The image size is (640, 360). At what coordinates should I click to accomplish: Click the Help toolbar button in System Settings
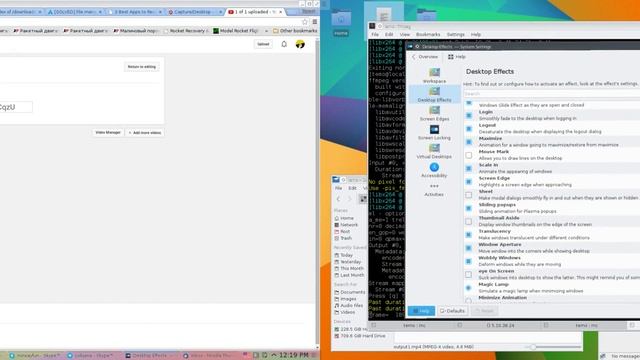click(457, 57)
